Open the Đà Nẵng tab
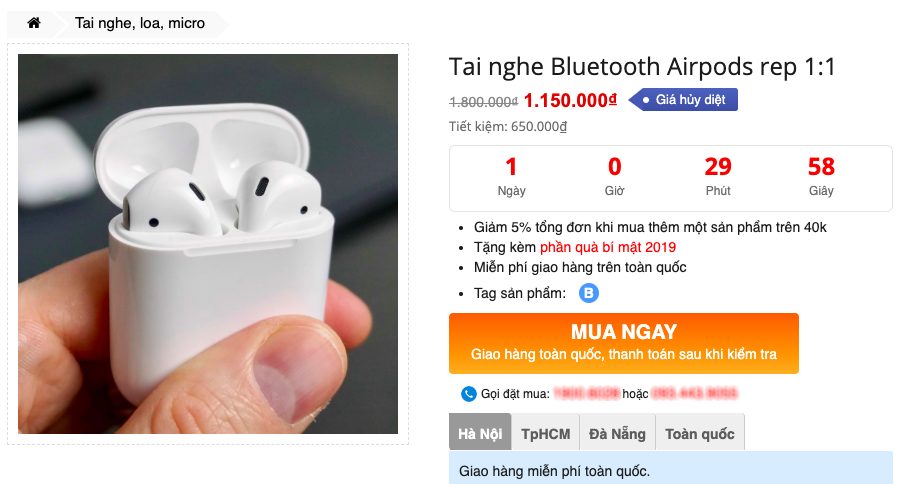Screen dimensions: 899x484 [617, 432]
